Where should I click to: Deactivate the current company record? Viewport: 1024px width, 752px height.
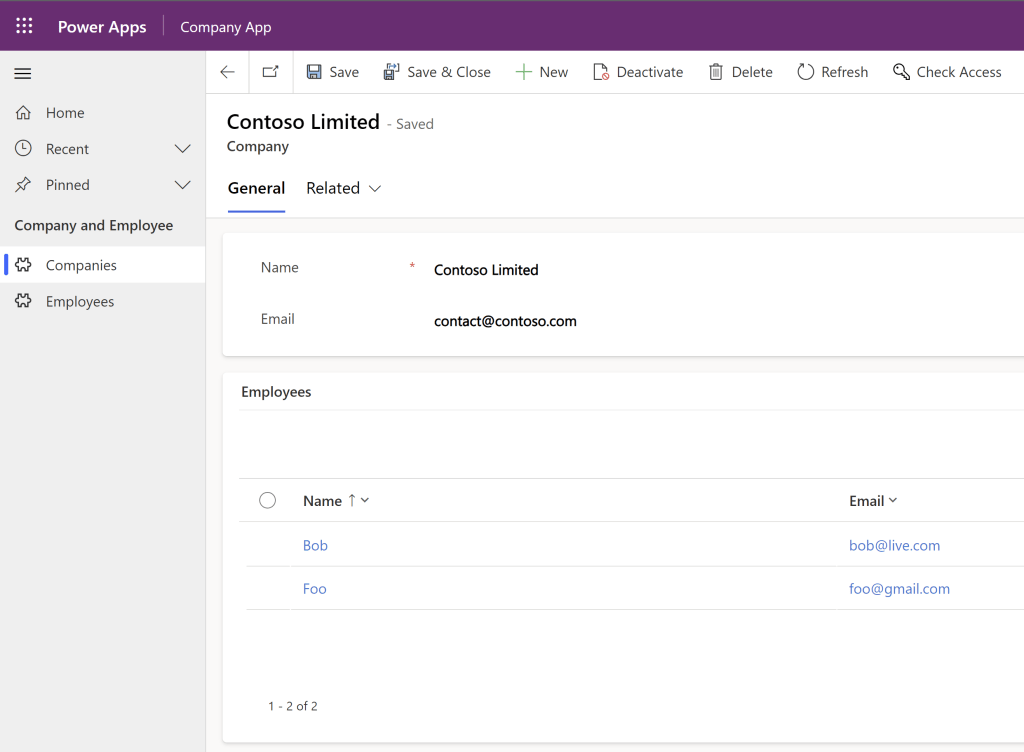click(x=638, y=72)
